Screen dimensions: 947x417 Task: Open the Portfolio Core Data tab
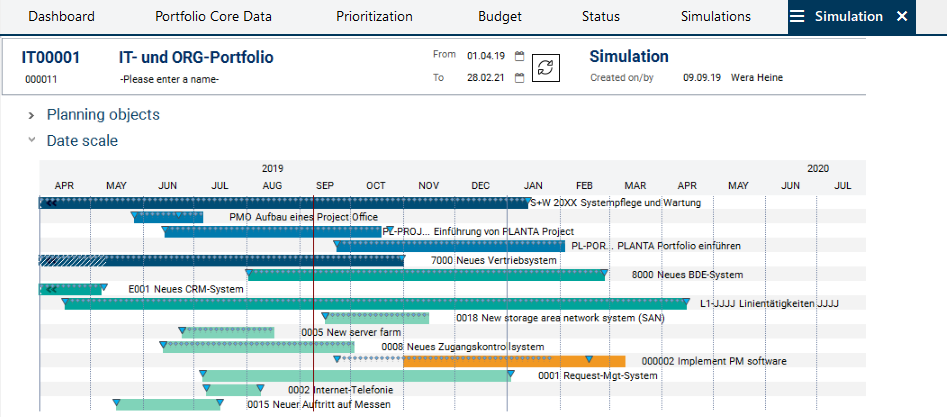click(214, 17)
